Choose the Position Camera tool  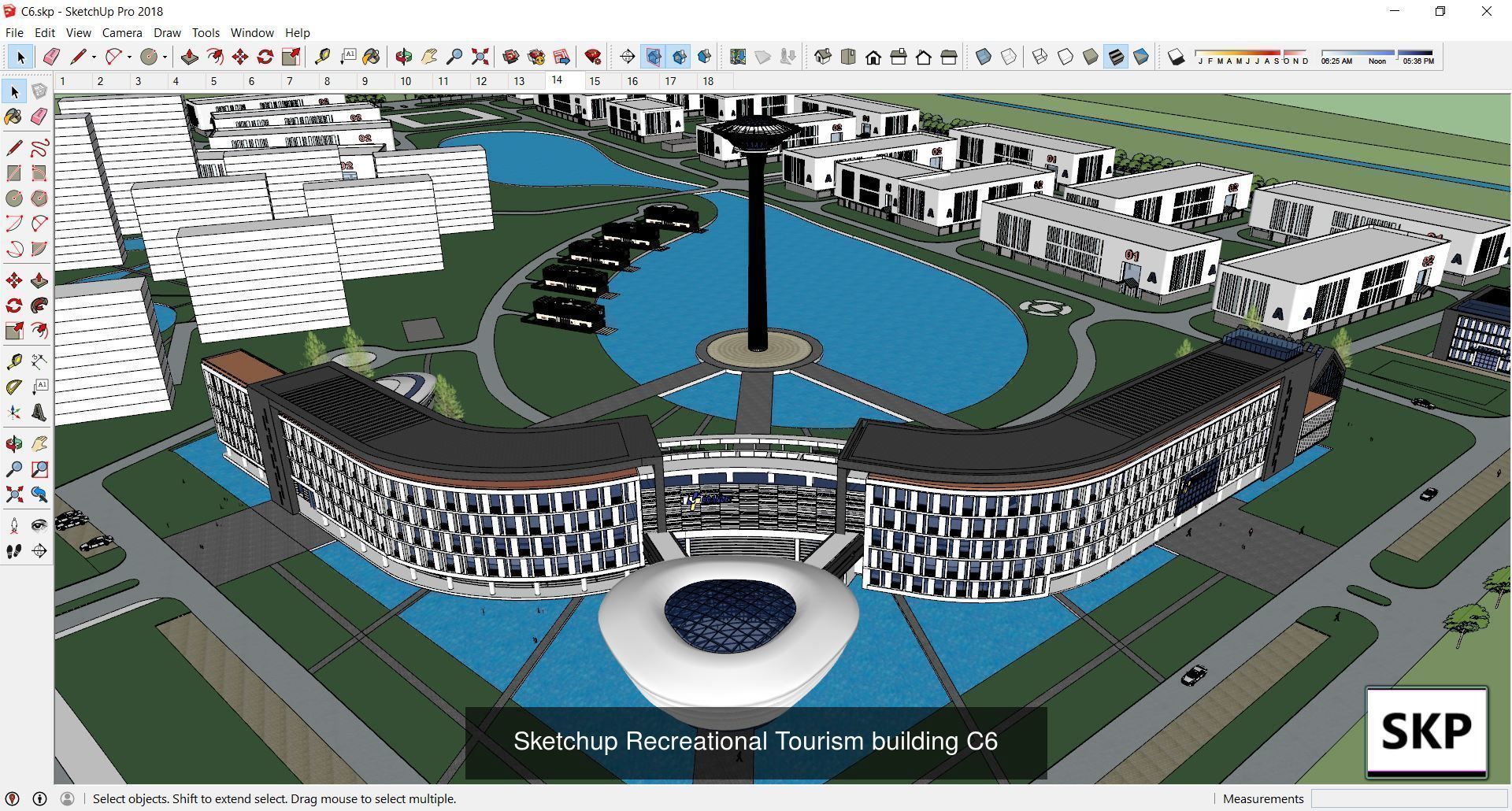point(14,525)
